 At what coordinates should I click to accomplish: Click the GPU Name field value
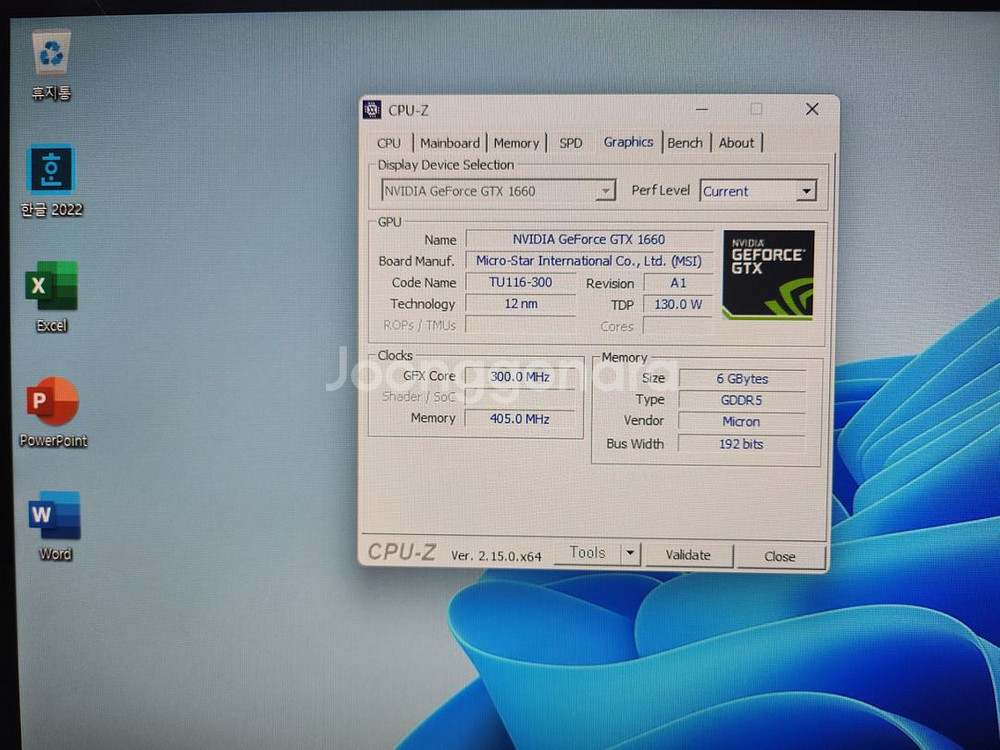click(x=589, y=239)
